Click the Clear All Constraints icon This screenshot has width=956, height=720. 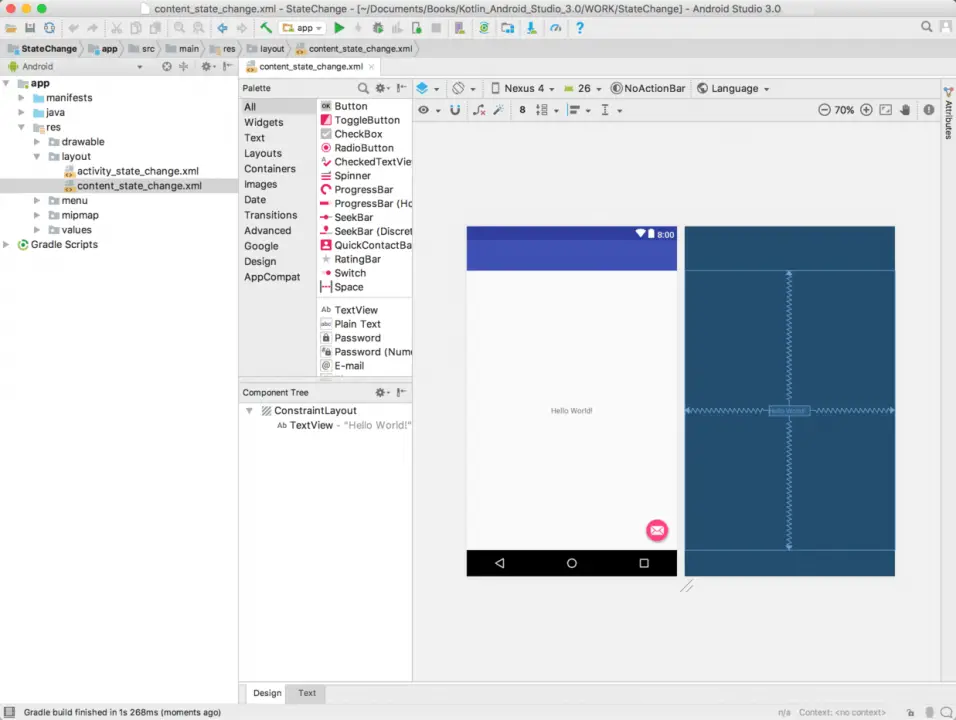pos(480,110)
